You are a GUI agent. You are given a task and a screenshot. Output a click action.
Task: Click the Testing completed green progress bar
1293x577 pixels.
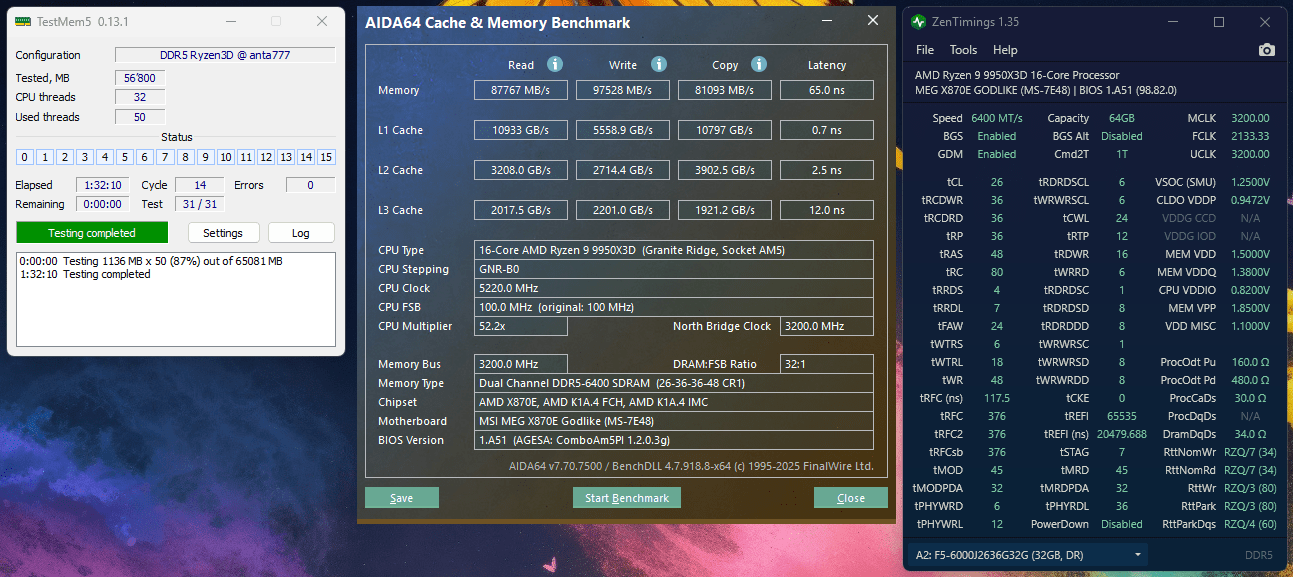pyautogui.click(x=92, y=233)
